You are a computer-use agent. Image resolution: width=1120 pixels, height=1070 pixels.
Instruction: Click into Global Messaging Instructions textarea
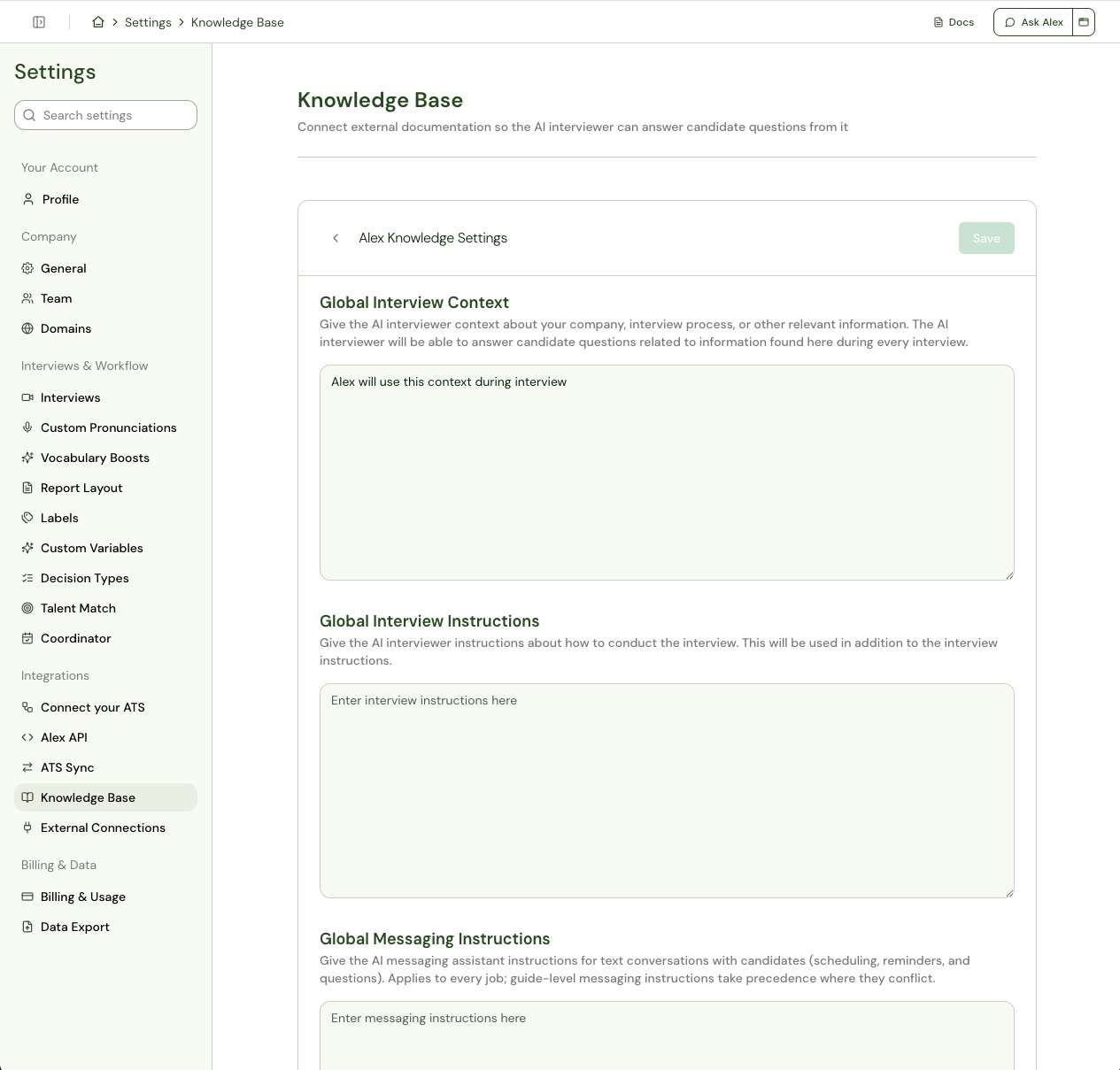(x=667, y=1035)
